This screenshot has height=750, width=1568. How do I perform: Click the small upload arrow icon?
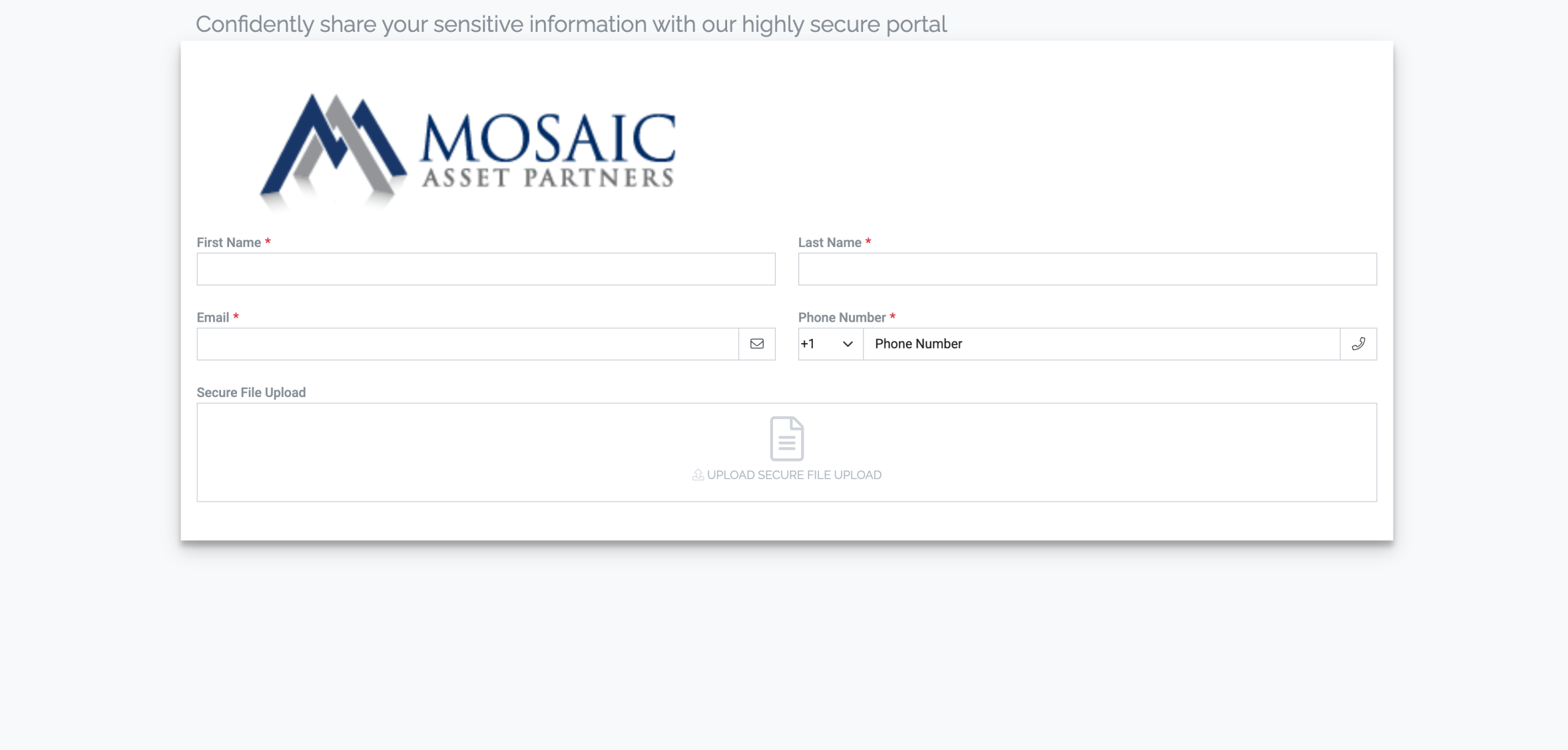click(698, 475)
